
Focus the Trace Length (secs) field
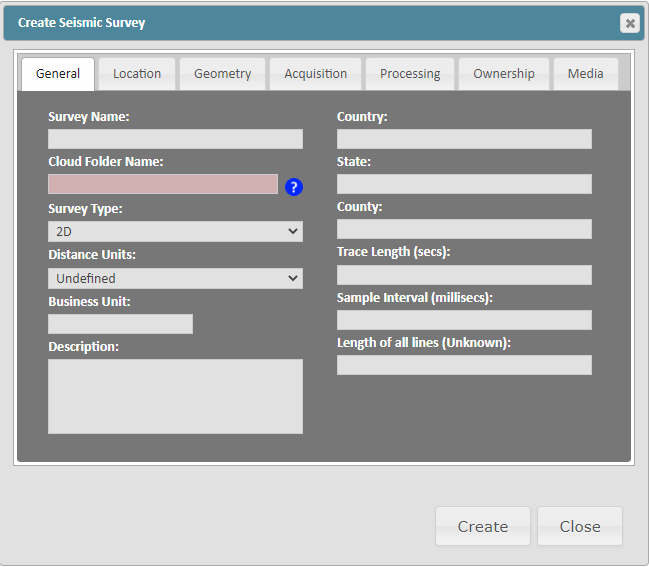tap(464, 275)
